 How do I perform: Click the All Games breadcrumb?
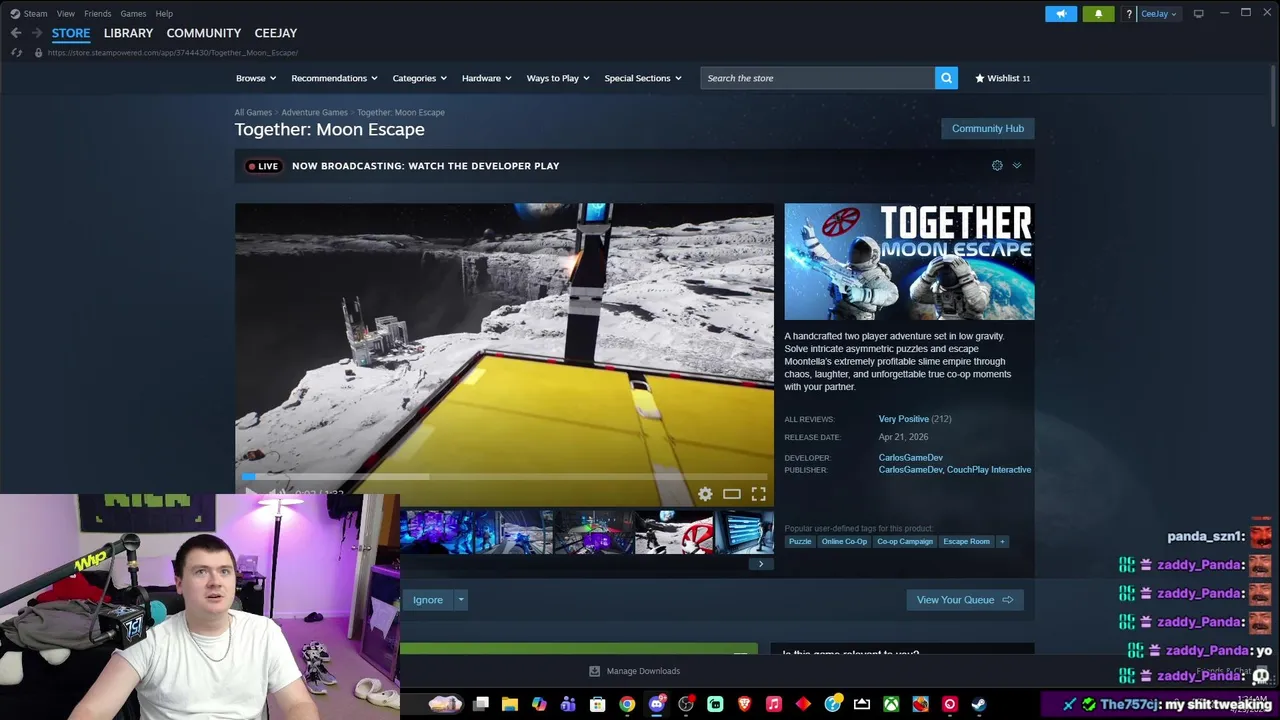(x=253, y=112)
